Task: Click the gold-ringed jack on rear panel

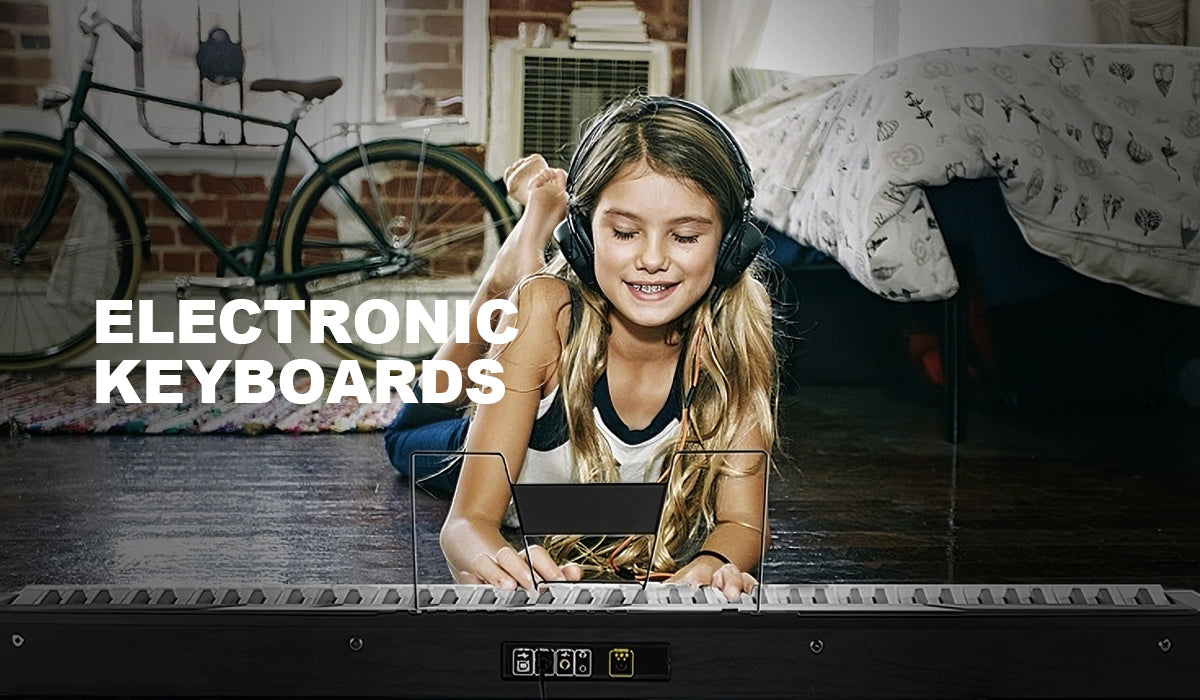Action: (x=564, y=662)
